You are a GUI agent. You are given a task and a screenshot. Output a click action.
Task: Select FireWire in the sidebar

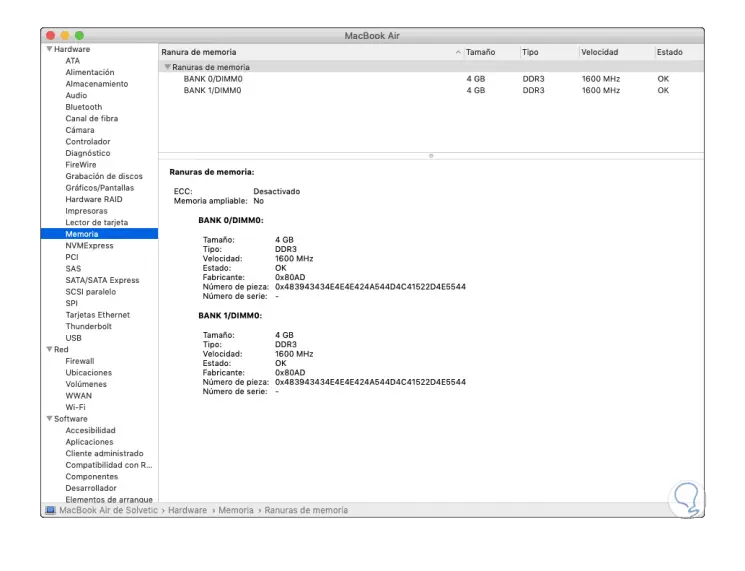click(x=81, y=165)
